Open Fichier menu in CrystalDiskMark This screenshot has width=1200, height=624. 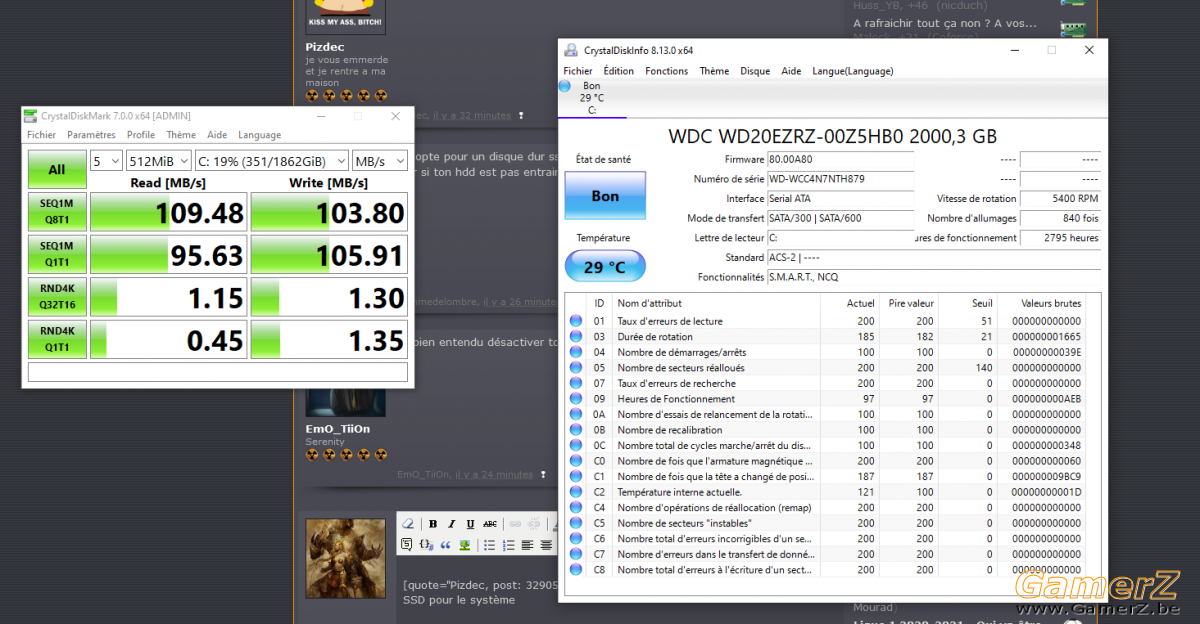(41, 135)
